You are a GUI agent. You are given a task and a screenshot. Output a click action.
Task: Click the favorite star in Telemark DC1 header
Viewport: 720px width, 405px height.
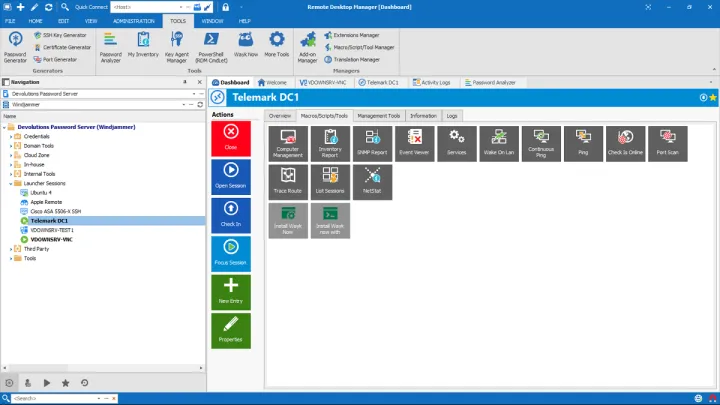click(713, 97)
